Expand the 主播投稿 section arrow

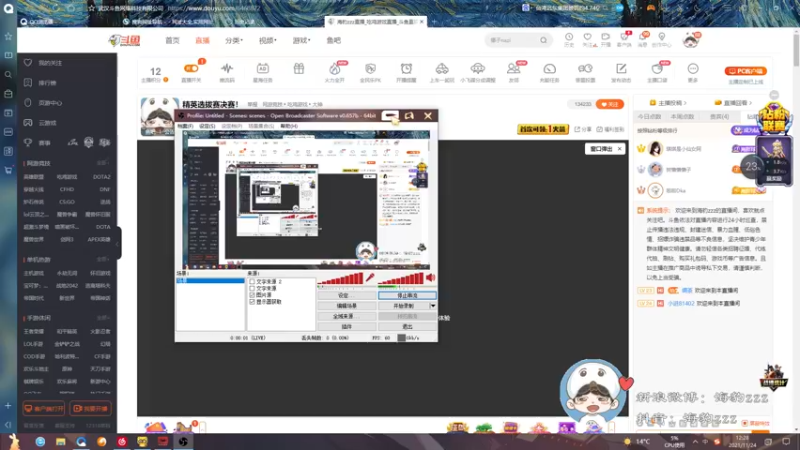(x=685, y=103)
